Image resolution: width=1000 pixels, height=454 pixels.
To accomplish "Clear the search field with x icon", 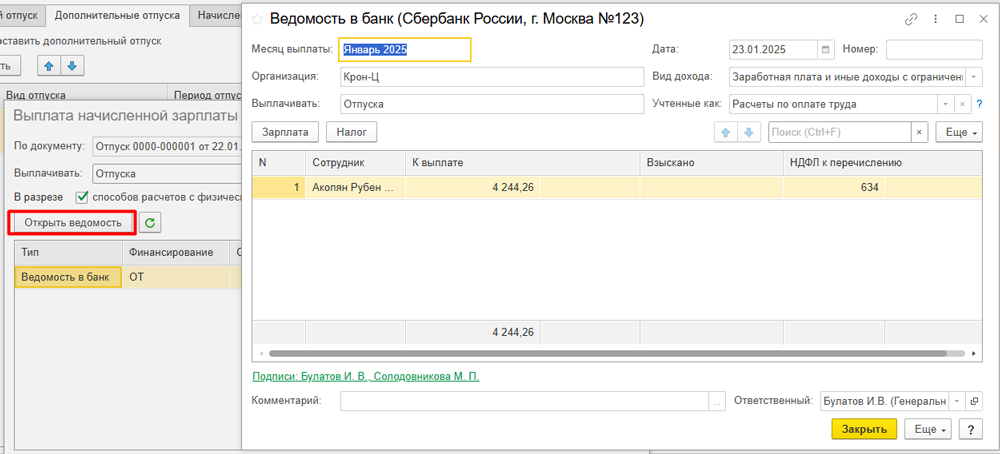I will pyautogui.click(x=919, y=132).
